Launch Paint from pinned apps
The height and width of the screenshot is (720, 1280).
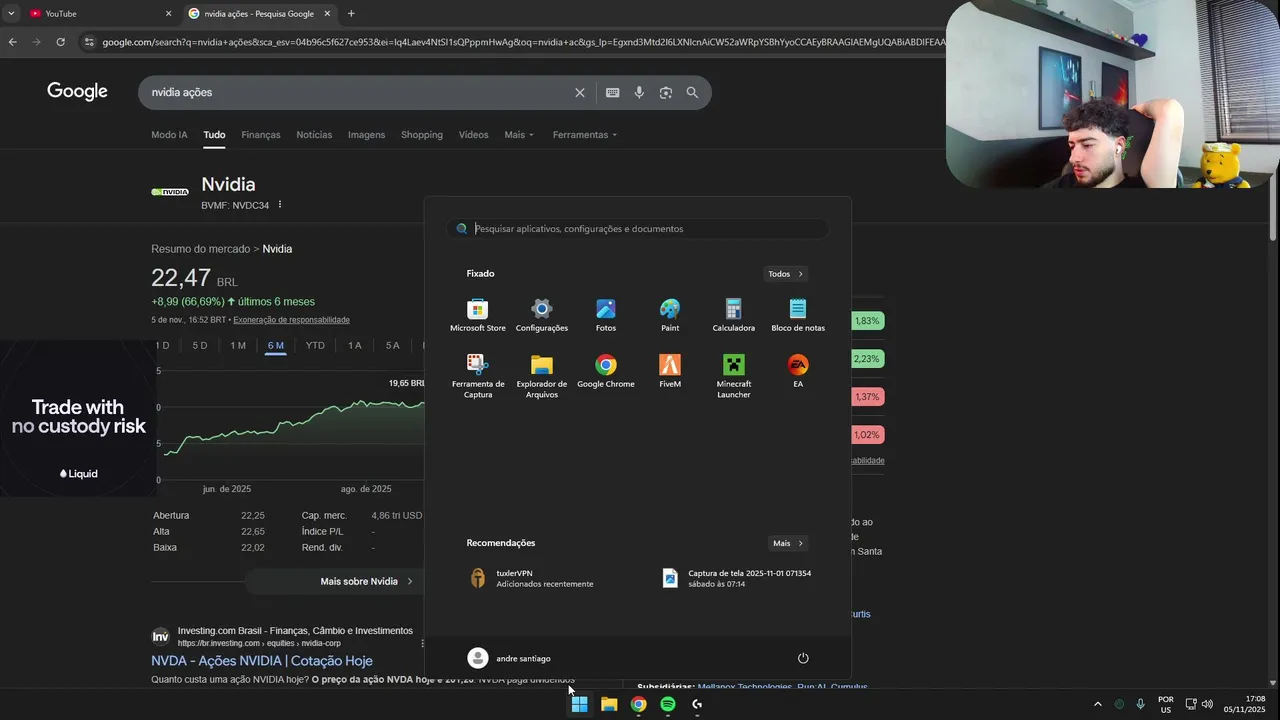(x=670, y=315)
